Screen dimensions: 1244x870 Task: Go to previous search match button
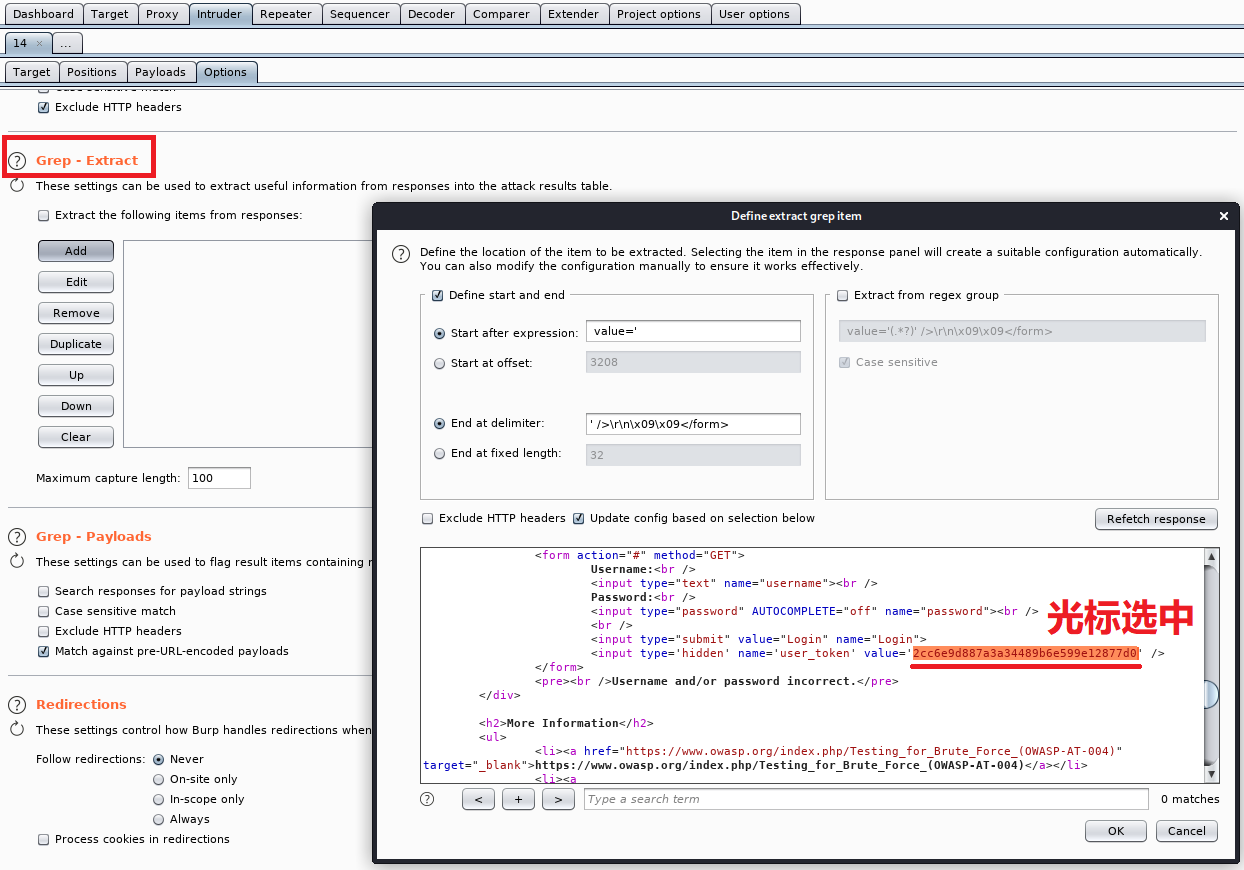(478, 799)
